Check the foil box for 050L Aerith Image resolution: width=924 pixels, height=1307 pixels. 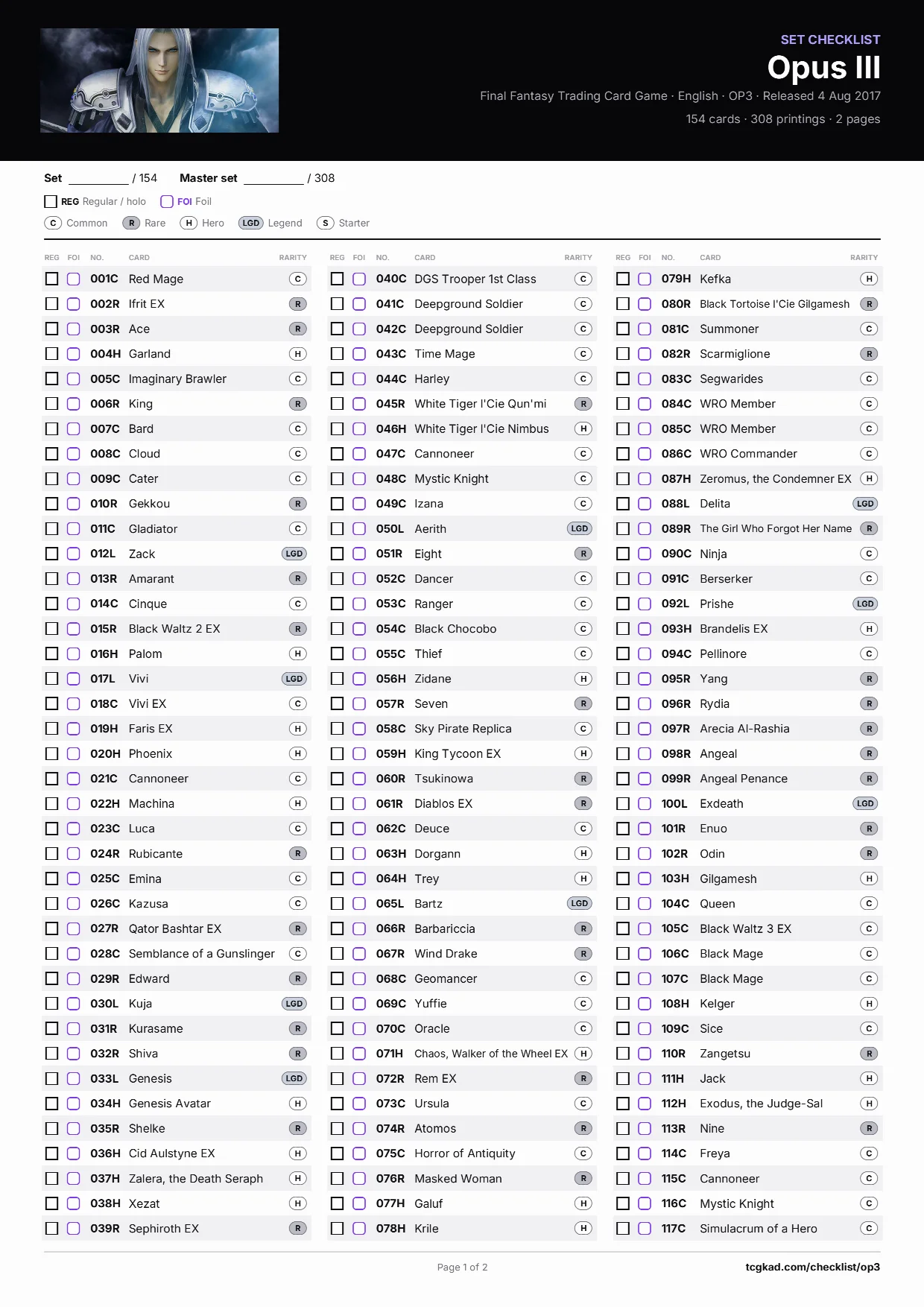point(359,528)
